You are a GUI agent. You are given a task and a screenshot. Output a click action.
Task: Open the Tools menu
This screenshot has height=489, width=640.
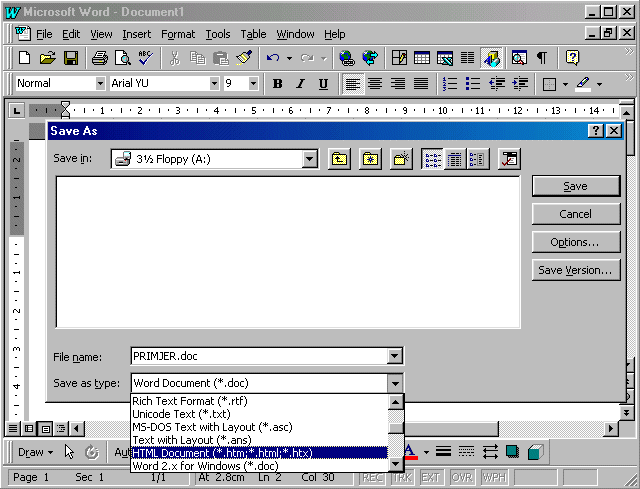tap(218, 34)
